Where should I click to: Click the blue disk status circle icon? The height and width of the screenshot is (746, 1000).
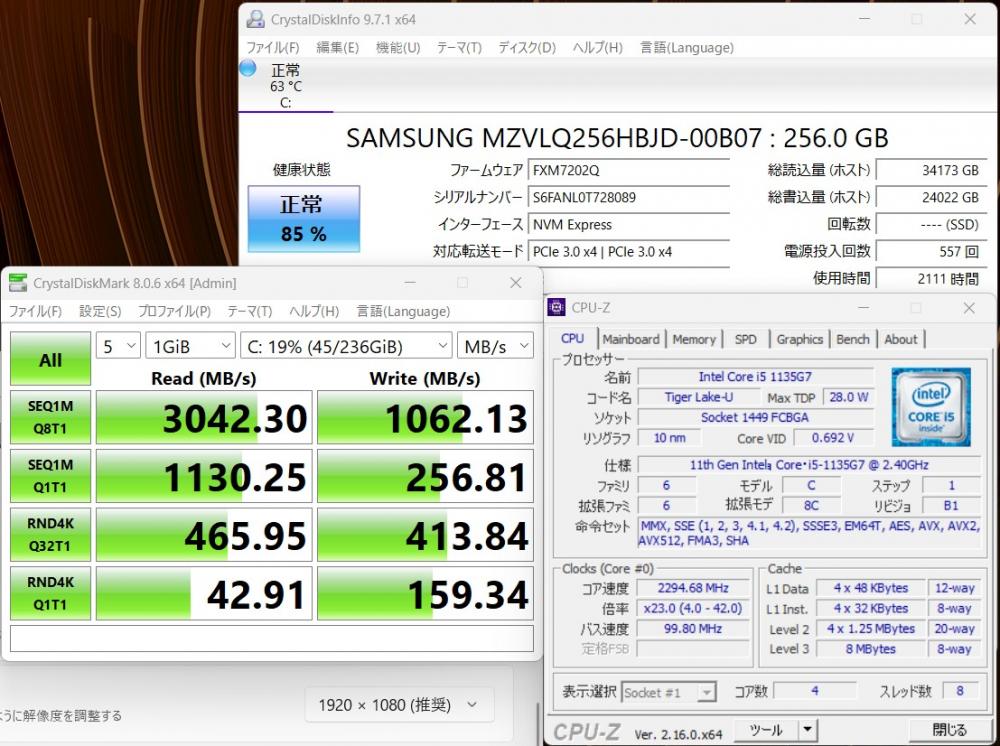click(x=248, y=69)
